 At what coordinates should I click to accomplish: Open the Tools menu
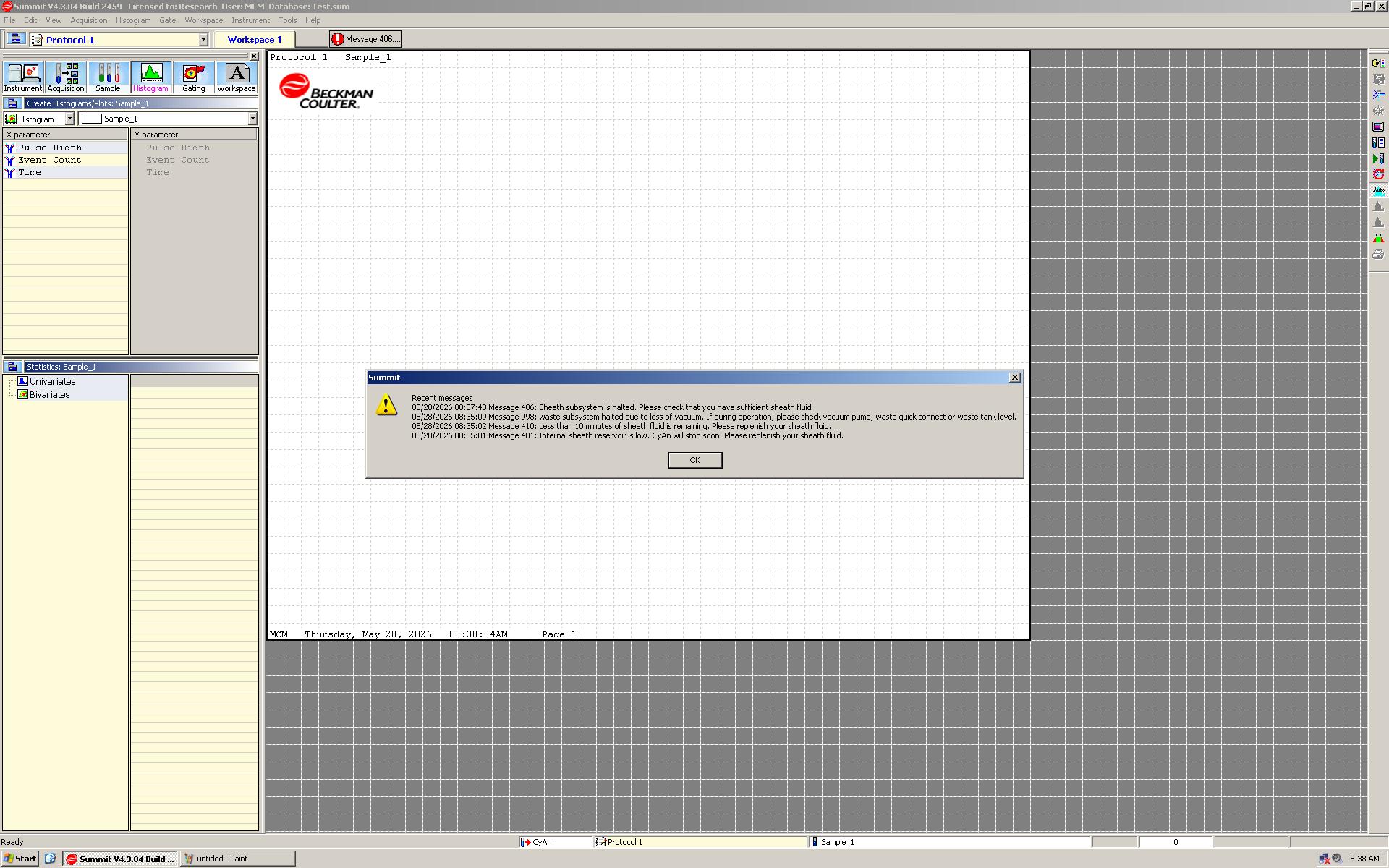(x=288, y=20)
